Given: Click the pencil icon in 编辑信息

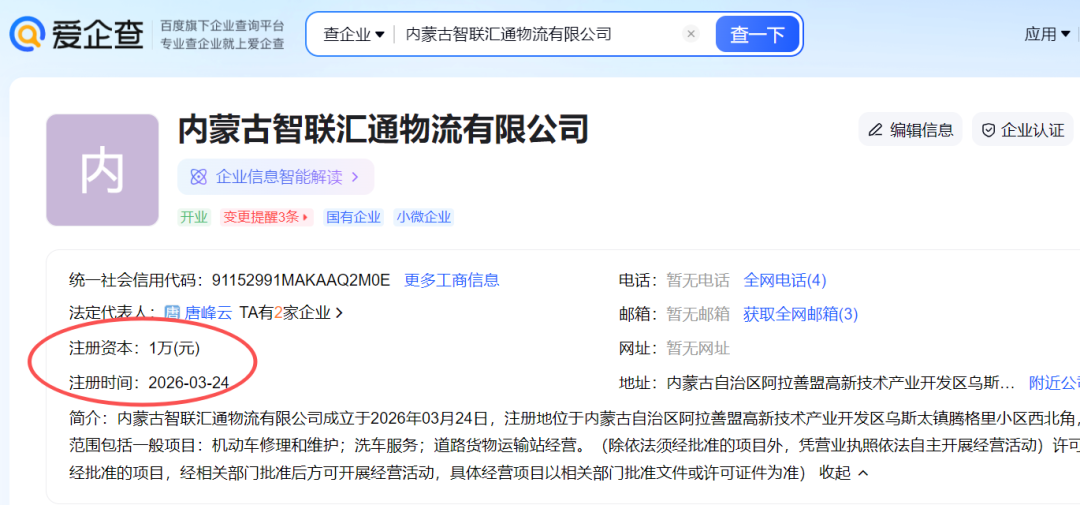Looking at the screenshot, I should click(875, 130).
